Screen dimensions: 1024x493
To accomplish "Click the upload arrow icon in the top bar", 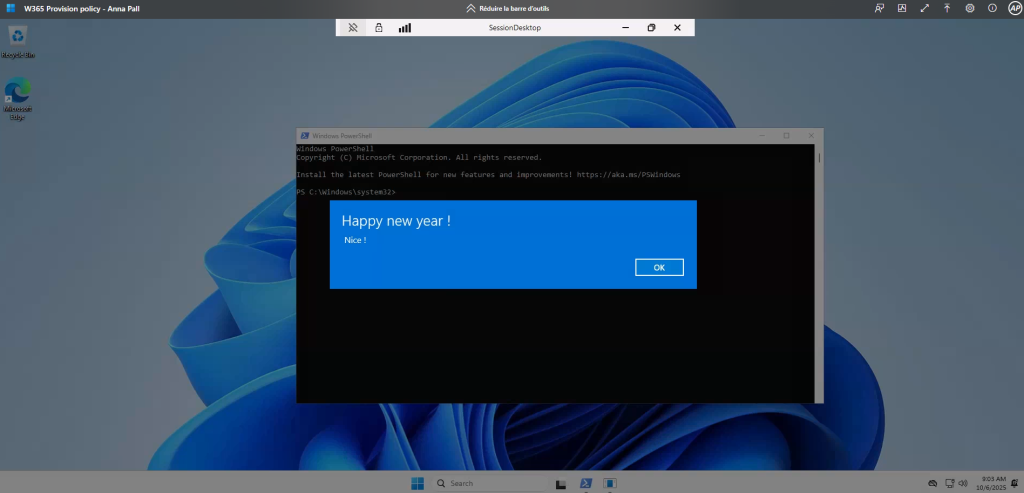I will click(x=947, y=8).
